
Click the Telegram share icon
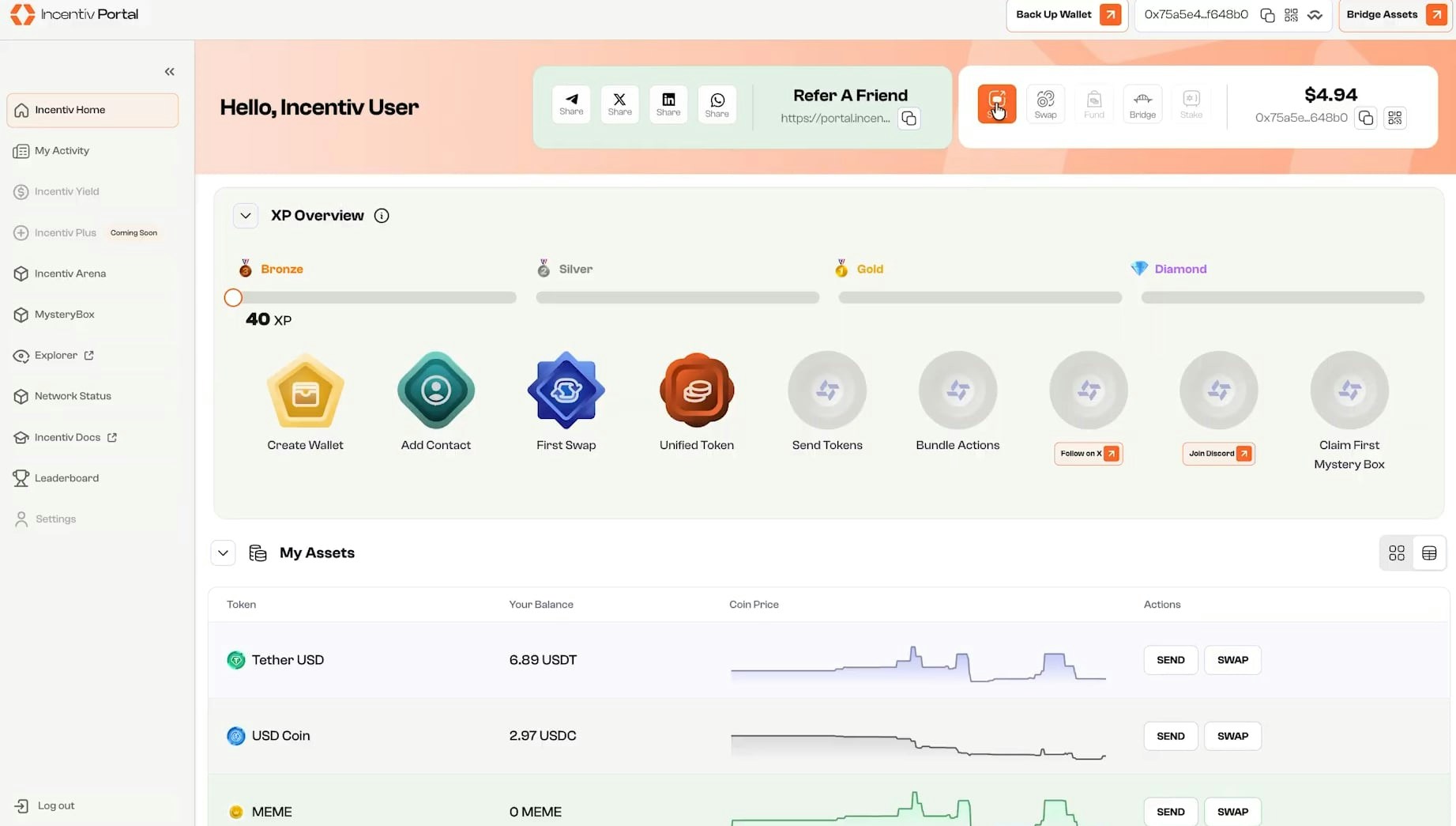(x=571, y=104)
